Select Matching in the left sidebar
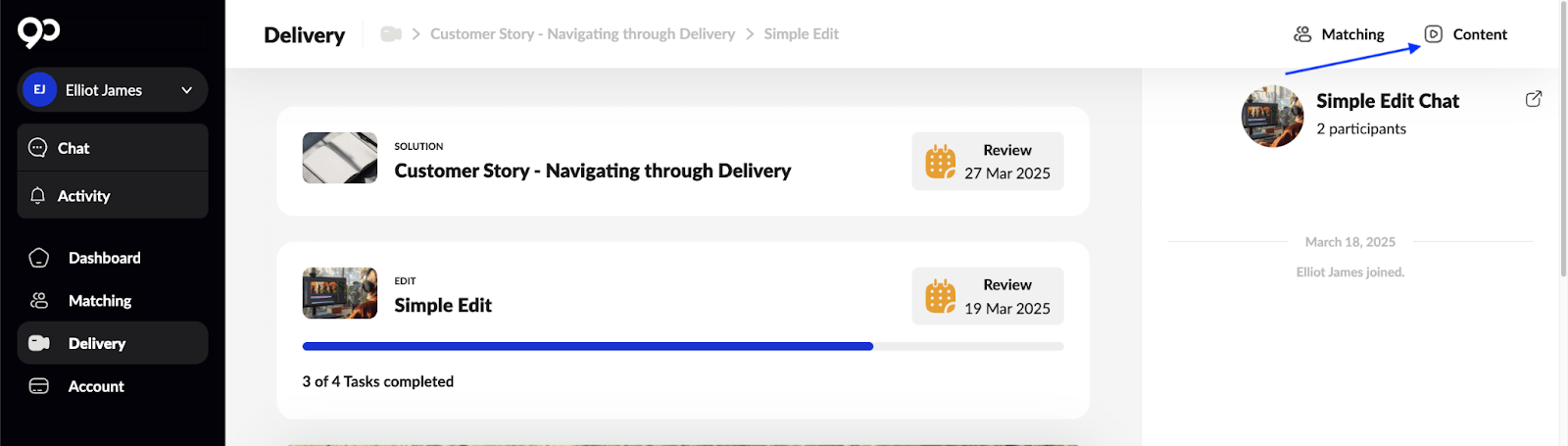1568x446 pixels. 99,301
